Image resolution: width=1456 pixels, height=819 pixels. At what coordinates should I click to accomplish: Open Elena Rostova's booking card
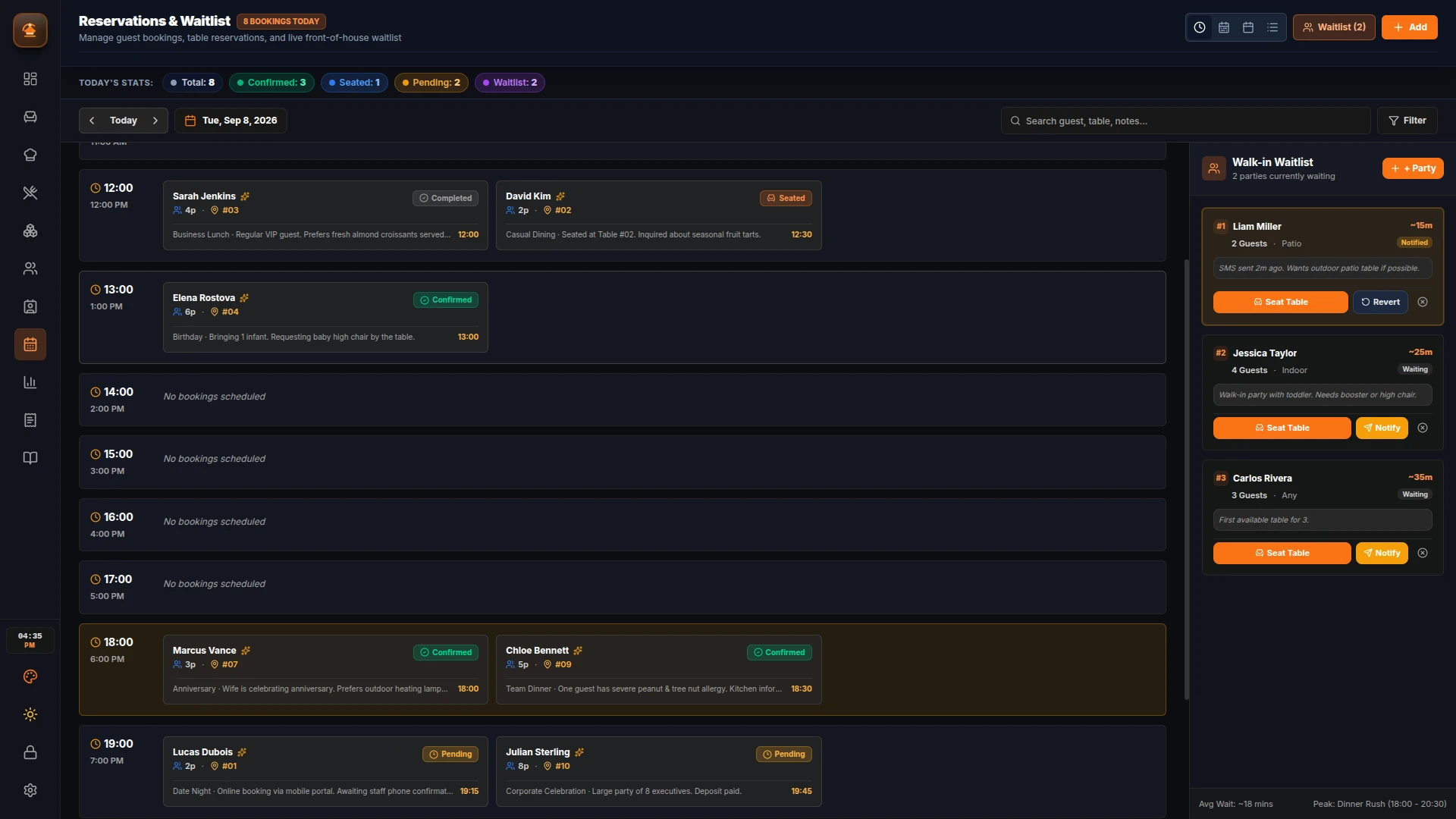click(x=325, y=317)
